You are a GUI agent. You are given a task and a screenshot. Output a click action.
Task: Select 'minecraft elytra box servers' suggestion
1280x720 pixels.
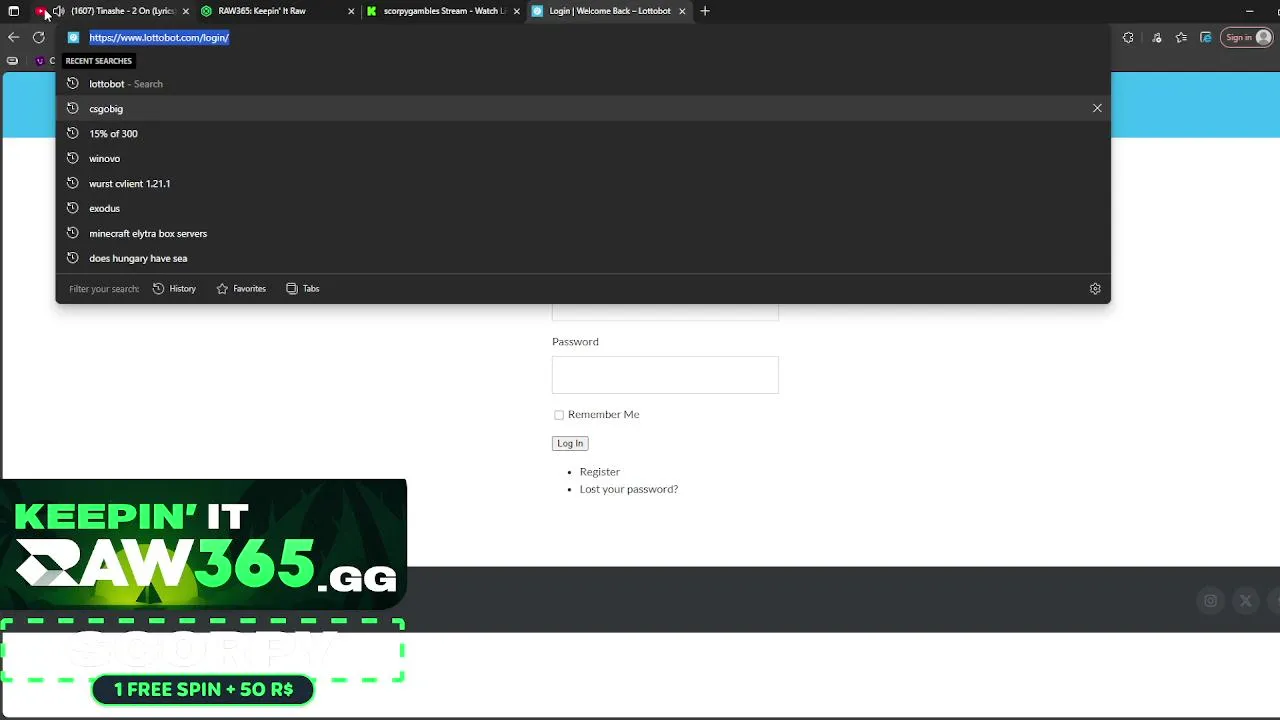tap(583, 234)
